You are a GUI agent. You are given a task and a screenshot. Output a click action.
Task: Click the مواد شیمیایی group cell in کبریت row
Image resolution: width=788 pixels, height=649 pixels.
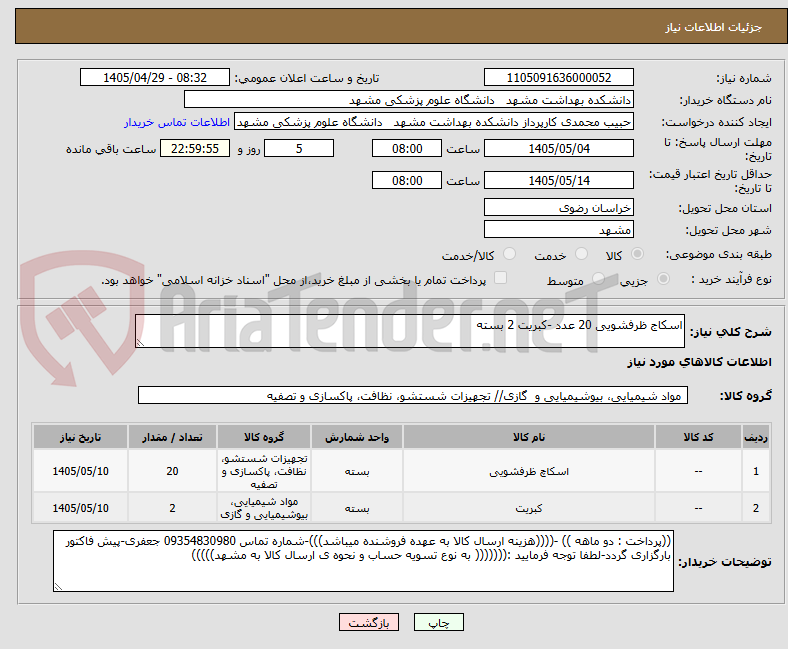pyautogui.click(x=264, y=508)
